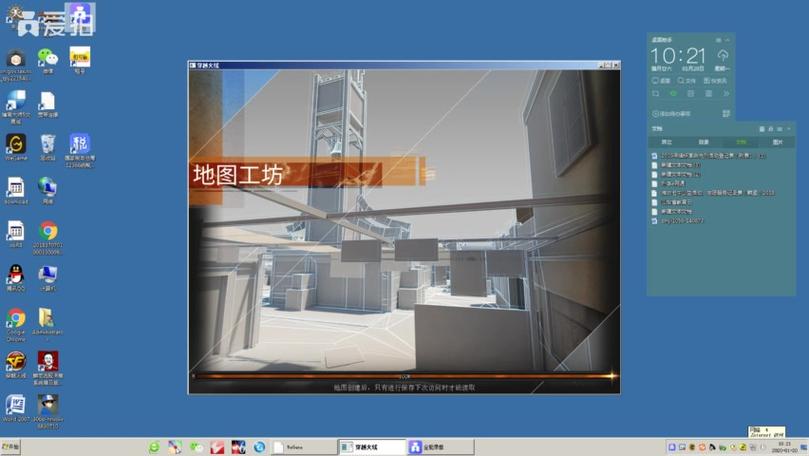Expand the double-arrow icon in widget row
Screen dimensions: 809x456
click(726, 93)
